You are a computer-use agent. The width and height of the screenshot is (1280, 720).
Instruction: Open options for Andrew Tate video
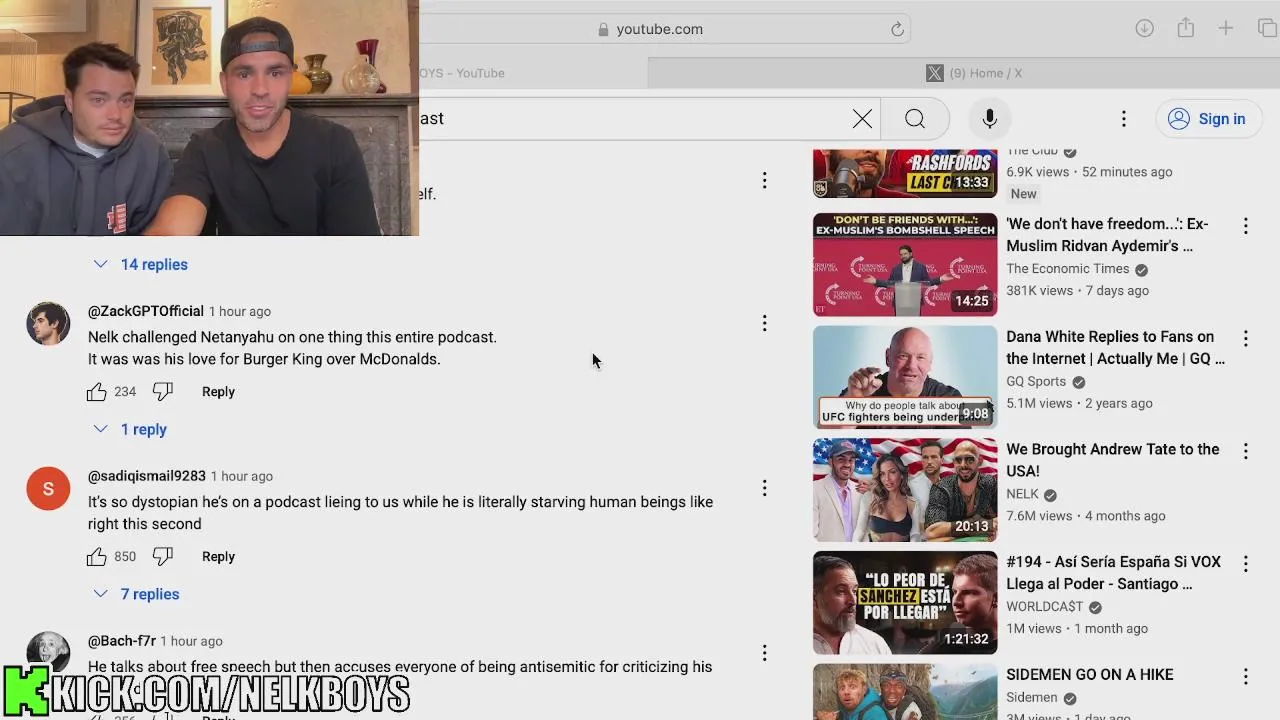1246,452
